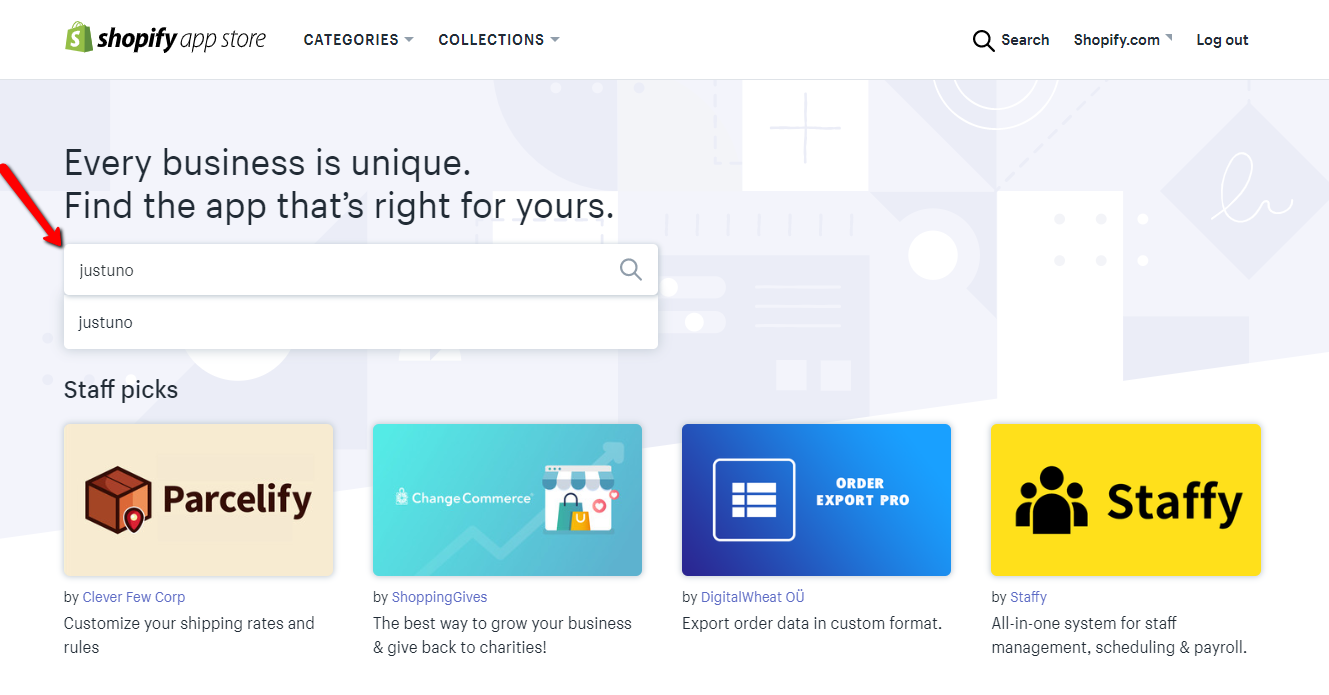Click the Parcelify box icon on its thumbnail

pos(117,498)
